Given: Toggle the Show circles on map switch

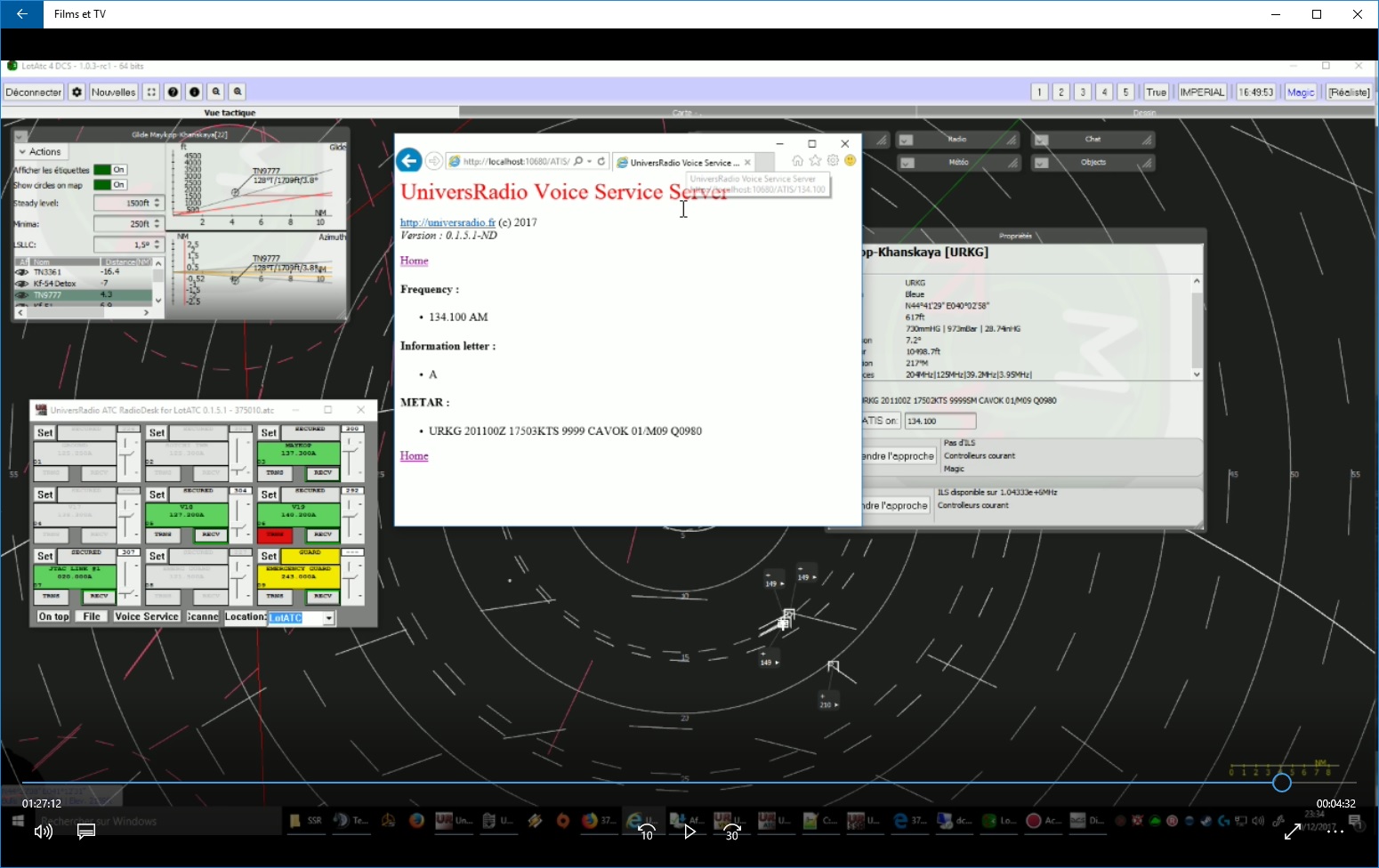Looking at the screenshot, I should pos(110,185).
